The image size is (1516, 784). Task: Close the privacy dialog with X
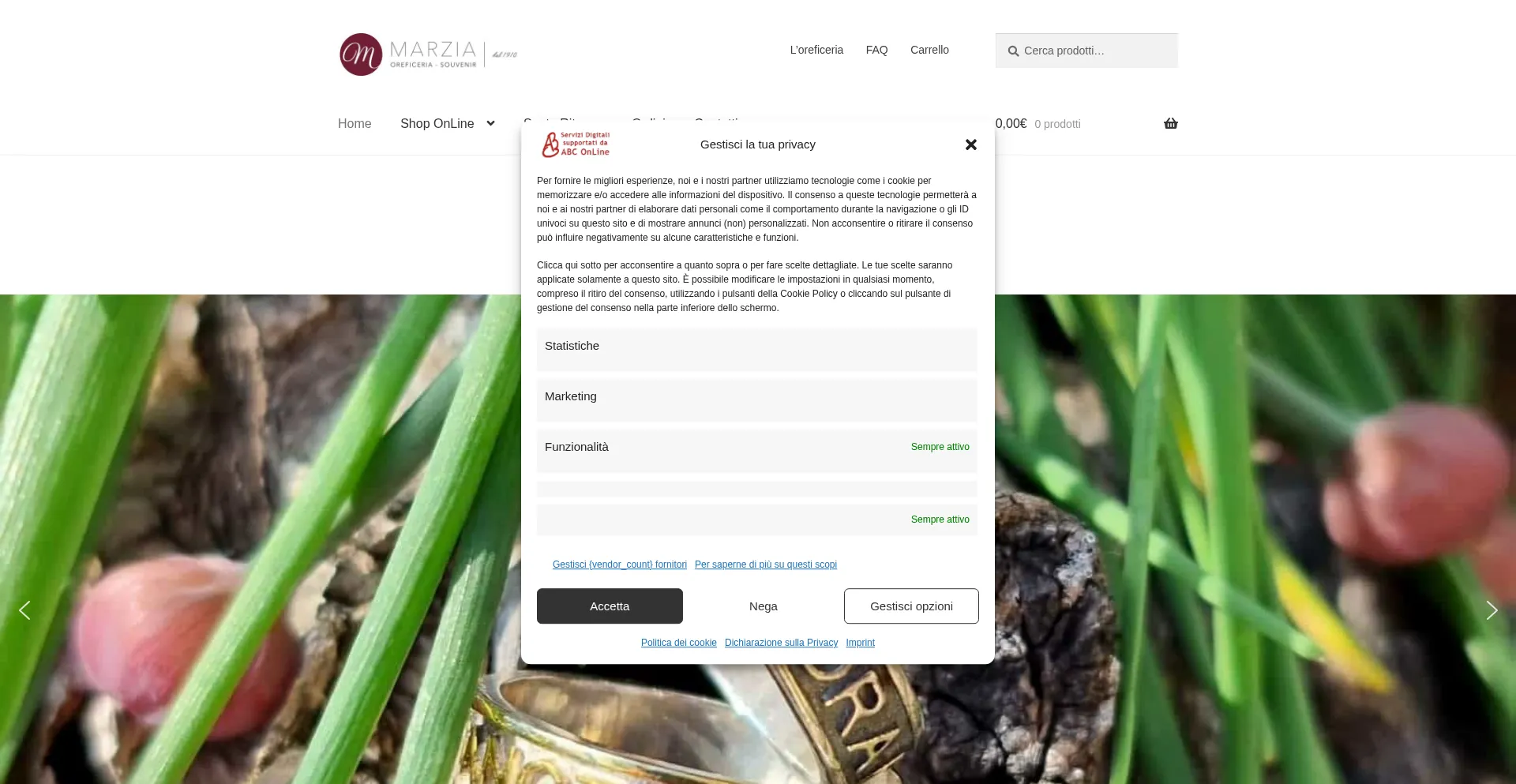(971, 144)
